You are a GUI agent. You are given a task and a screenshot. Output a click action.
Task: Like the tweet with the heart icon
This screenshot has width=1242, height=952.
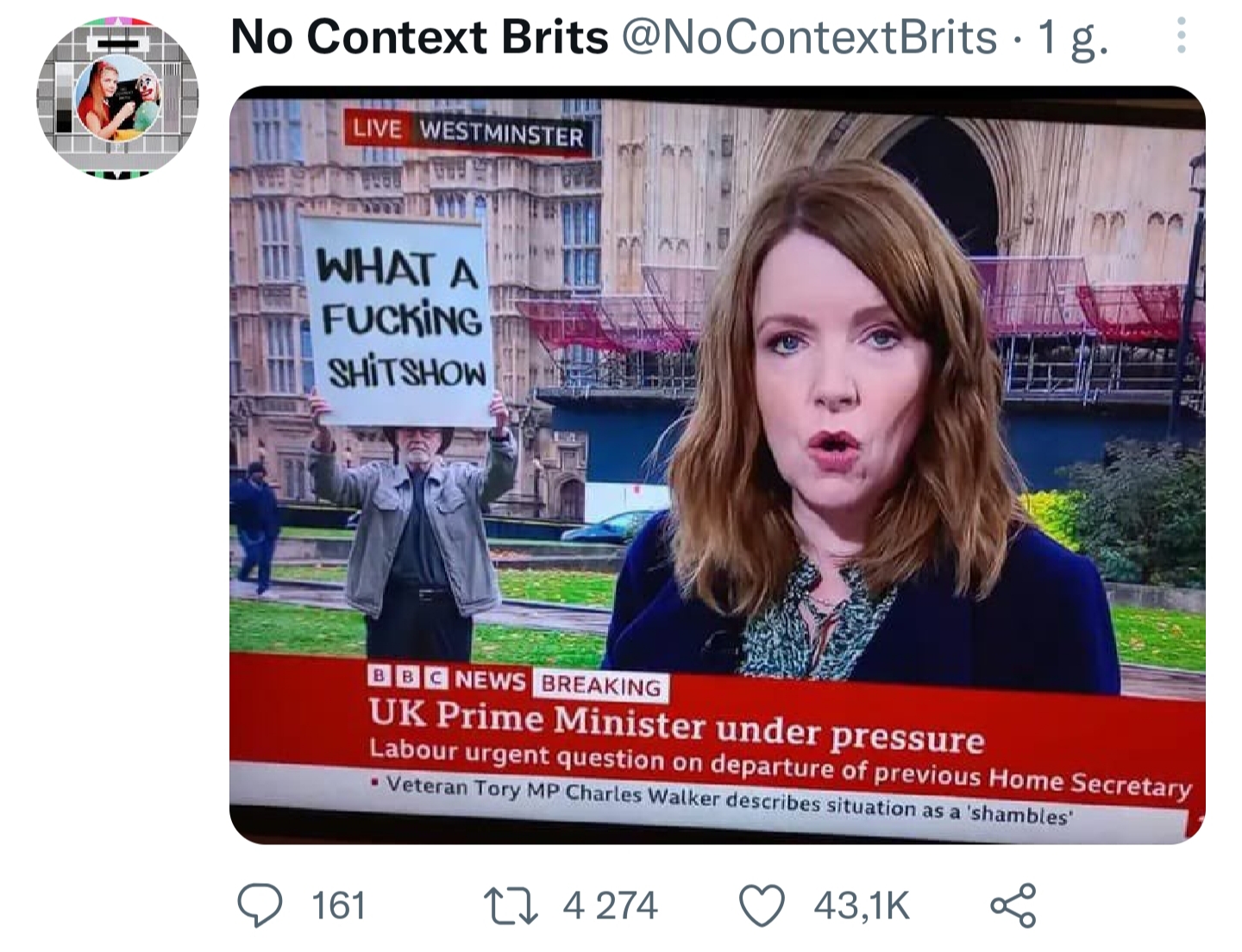click(762, 905)
